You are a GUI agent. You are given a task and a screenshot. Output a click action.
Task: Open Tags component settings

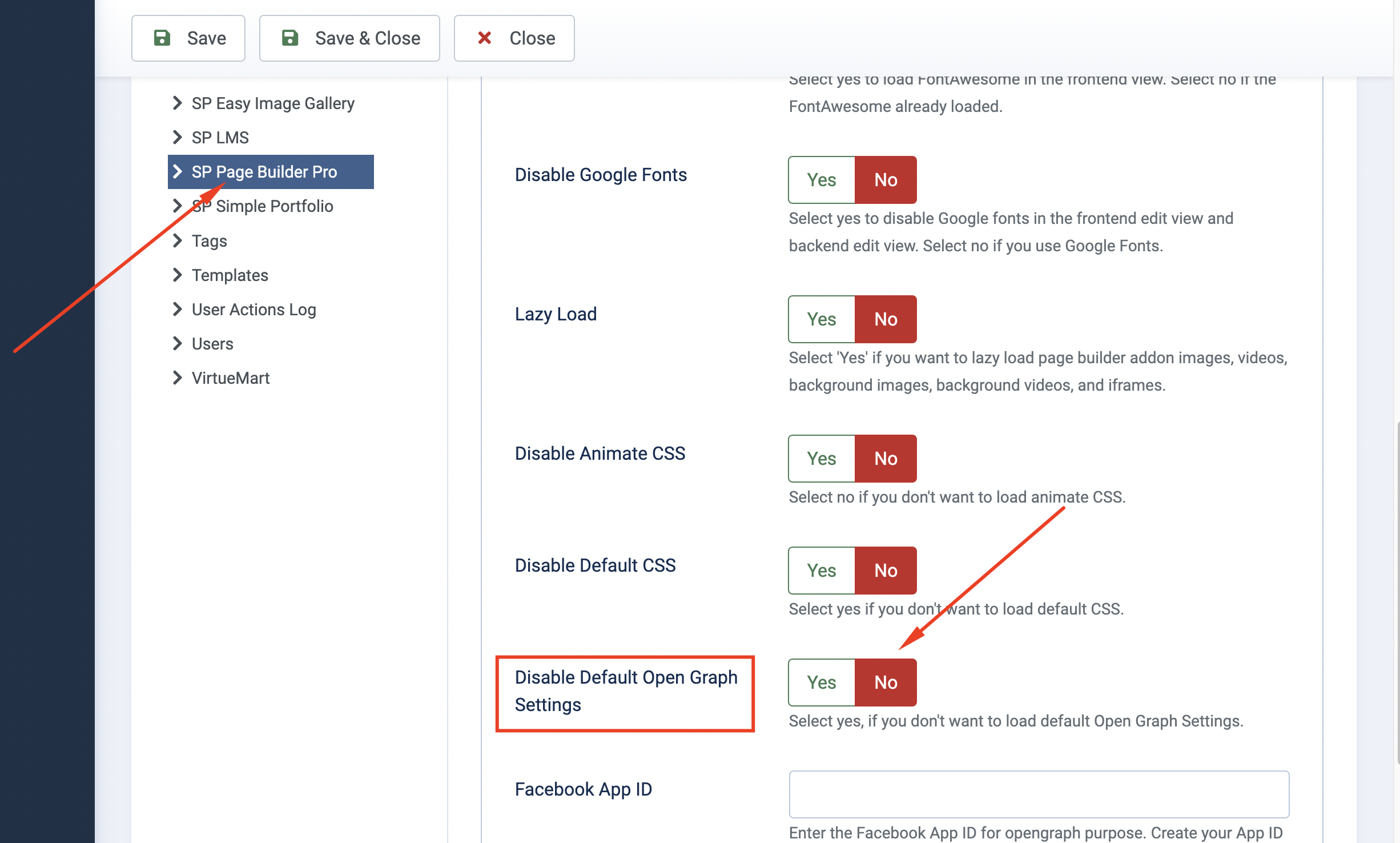coord(210,241)
